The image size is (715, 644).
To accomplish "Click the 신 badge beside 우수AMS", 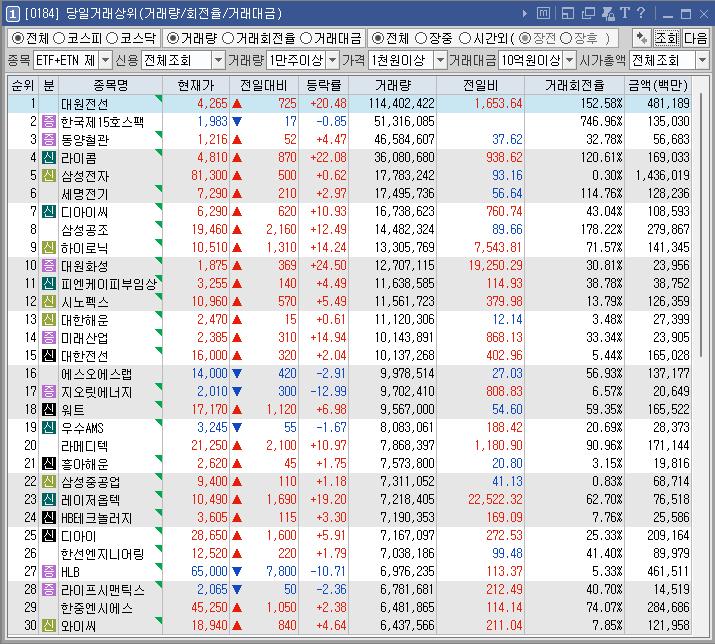I will [49, 427].
